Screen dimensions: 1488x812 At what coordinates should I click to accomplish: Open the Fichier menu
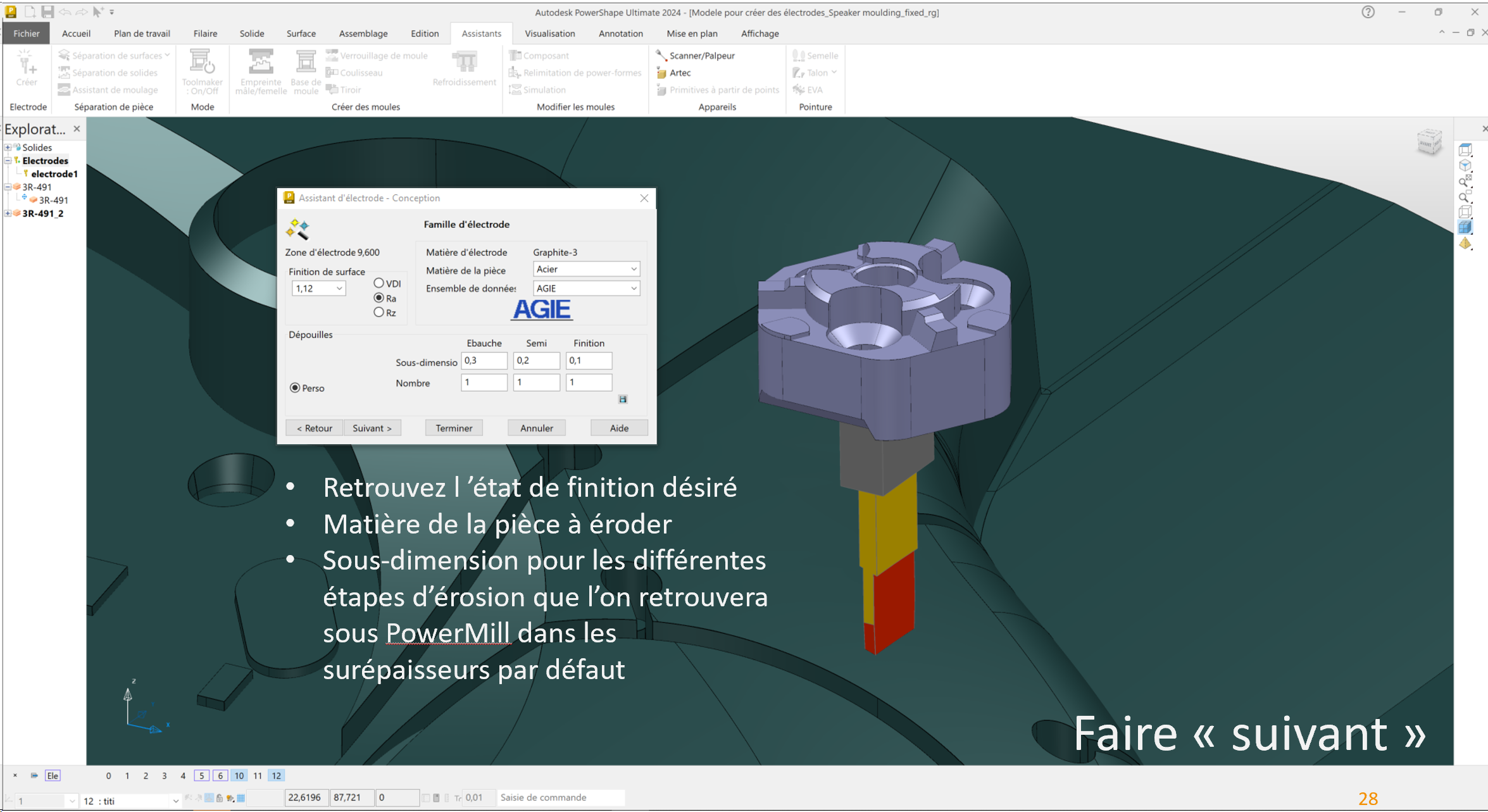pos(26,34)
